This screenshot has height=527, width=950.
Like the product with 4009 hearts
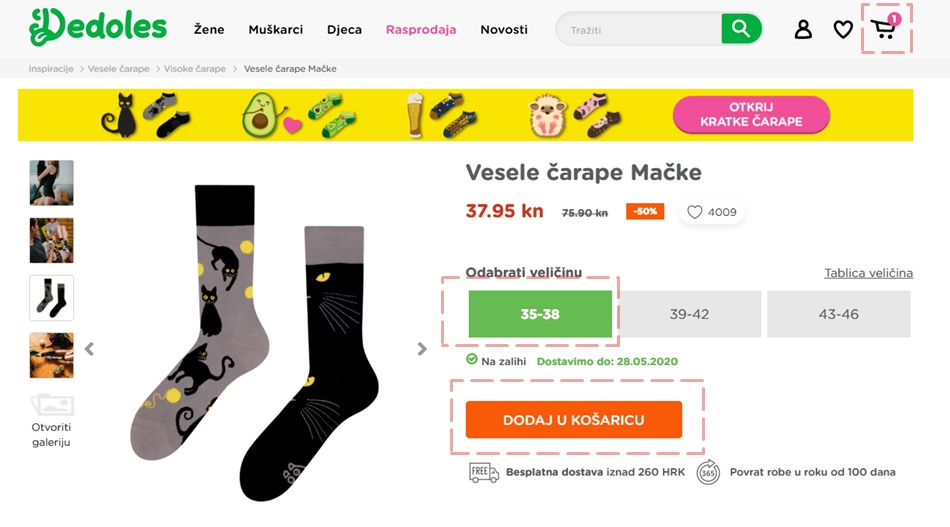coord(712,212)
